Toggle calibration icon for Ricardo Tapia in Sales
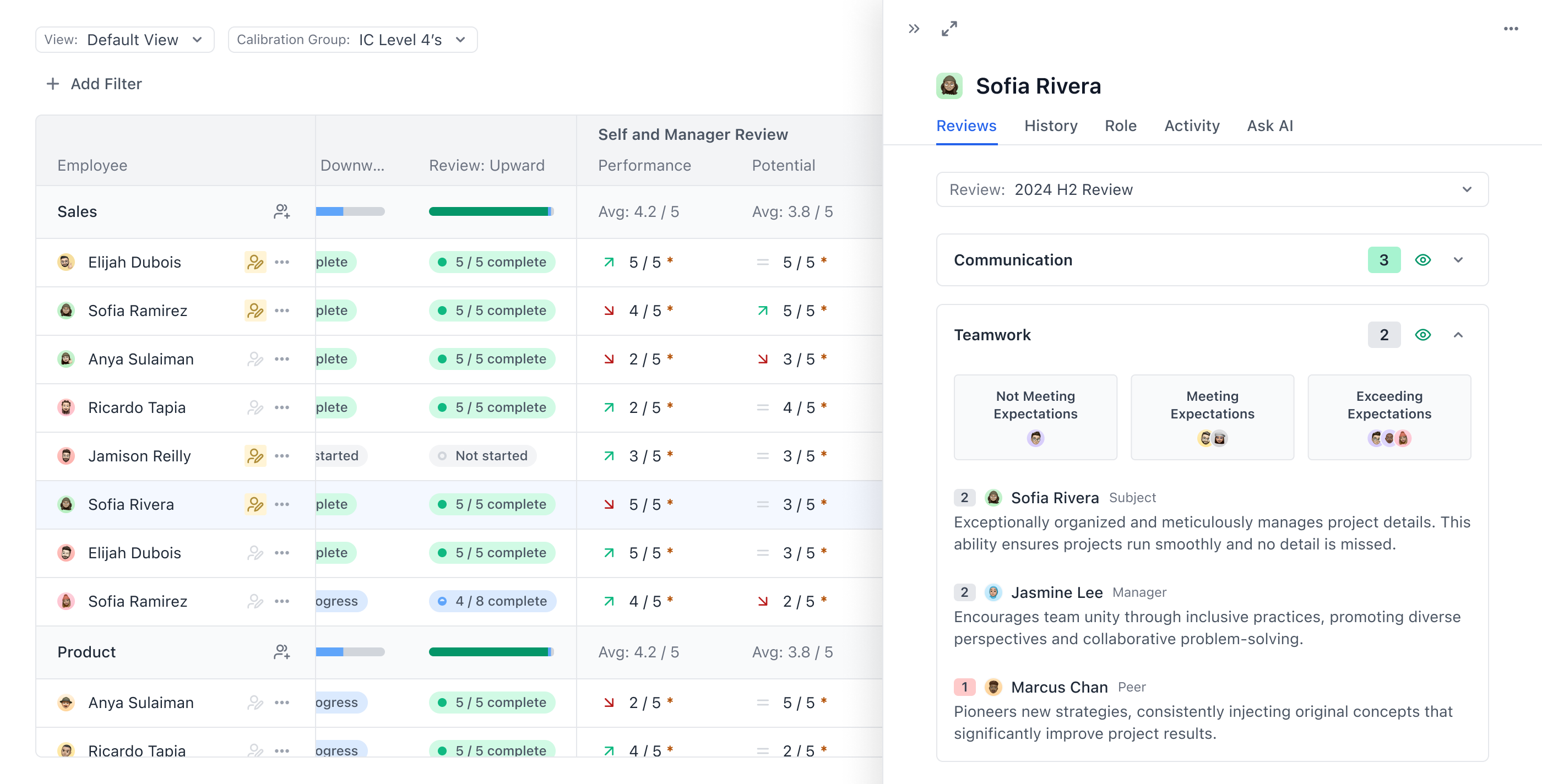Image resolution: width=1542 pixels, height=784 pixels. point(255,407)
